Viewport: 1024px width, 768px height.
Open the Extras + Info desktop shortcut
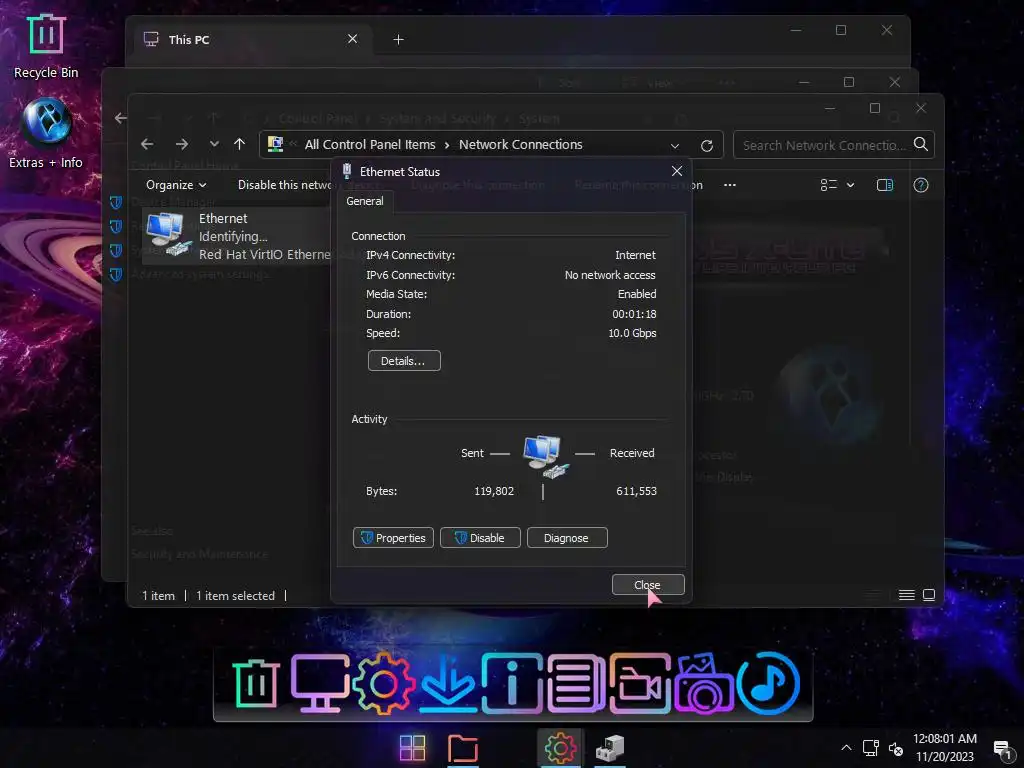46,133
